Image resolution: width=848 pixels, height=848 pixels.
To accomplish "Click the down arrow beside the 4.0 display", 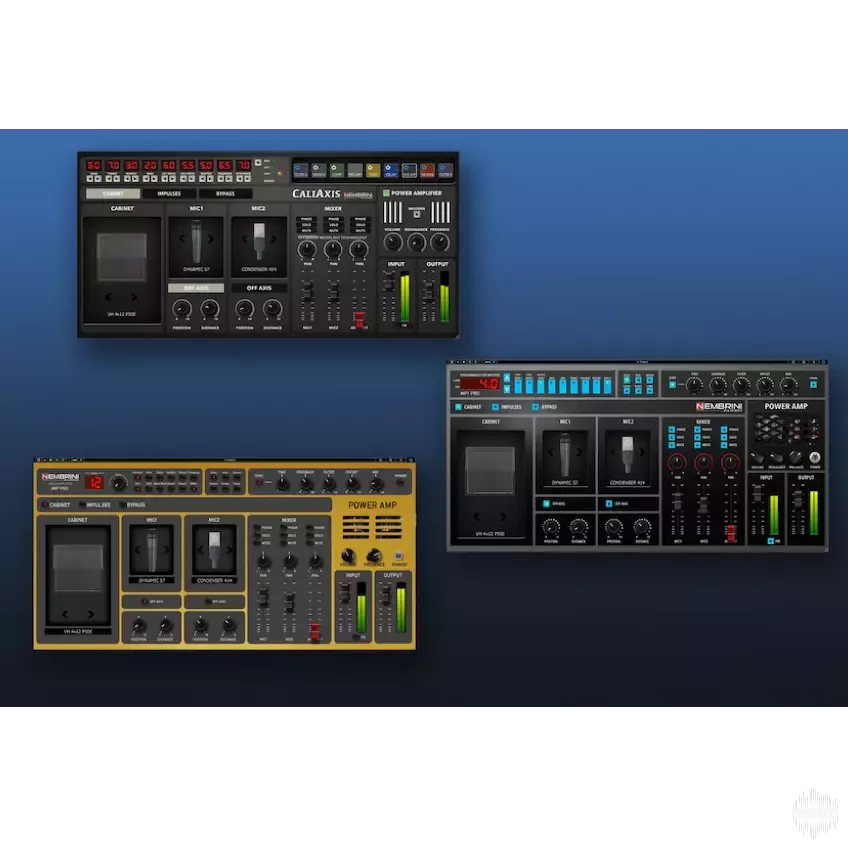I will click(x=507, y=389).
